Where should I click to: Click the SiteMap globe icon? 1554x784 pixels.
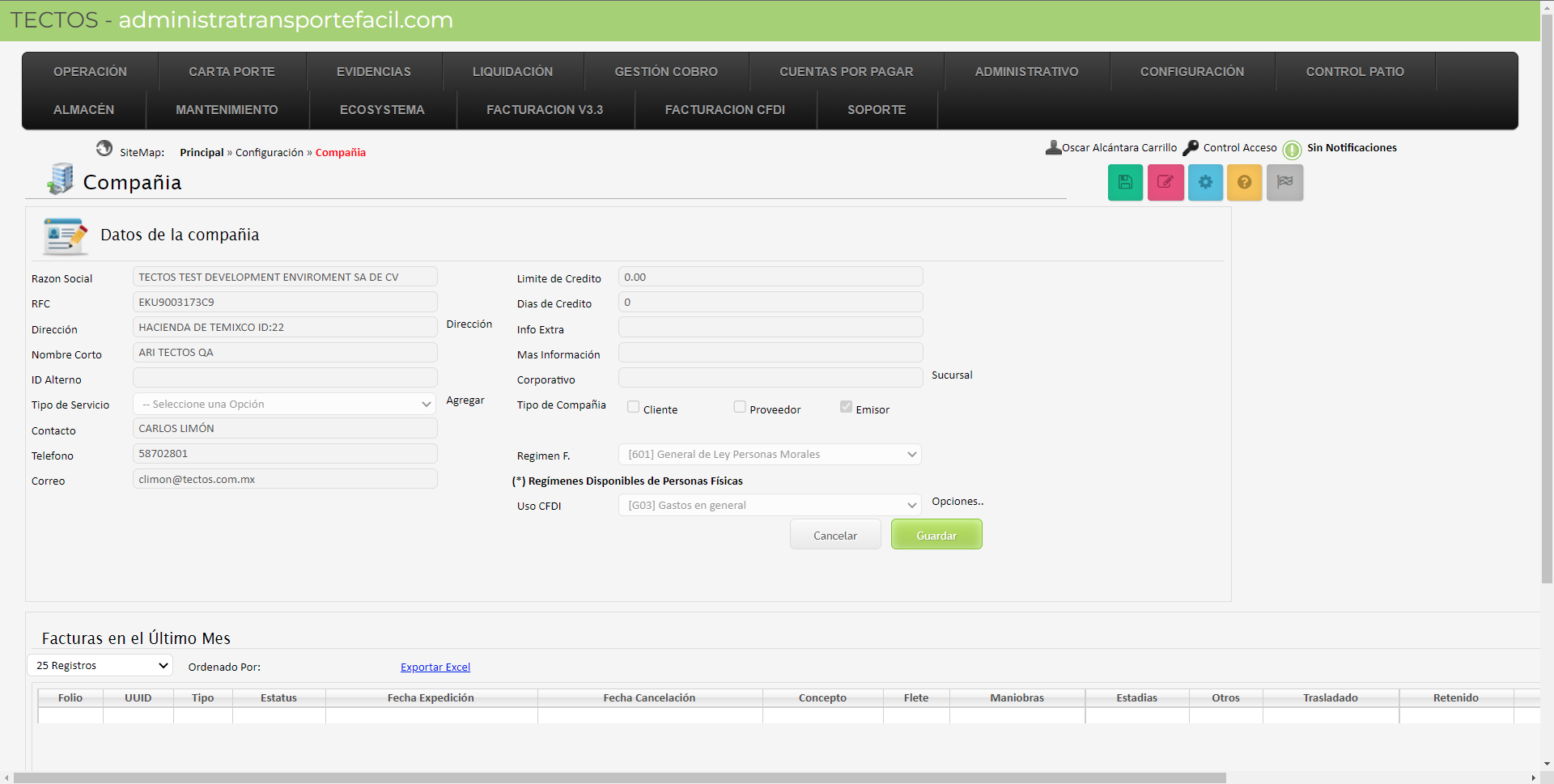104,148
